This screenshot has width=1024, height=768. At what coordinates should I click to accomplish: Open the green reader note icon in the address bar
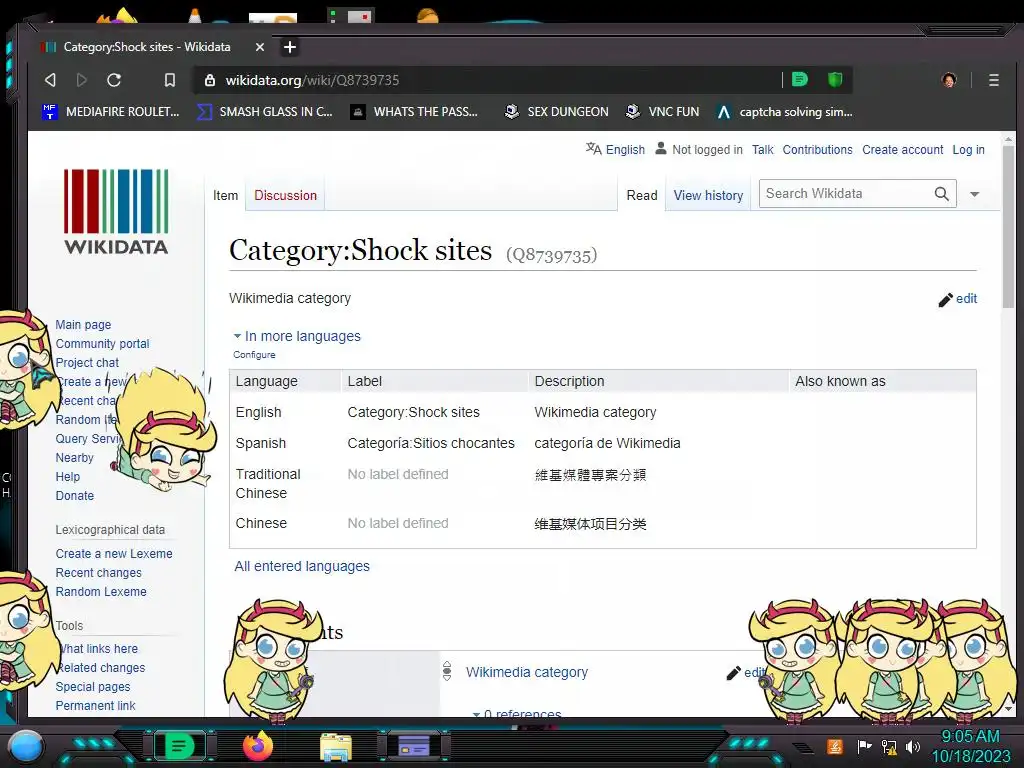point(799,80)
